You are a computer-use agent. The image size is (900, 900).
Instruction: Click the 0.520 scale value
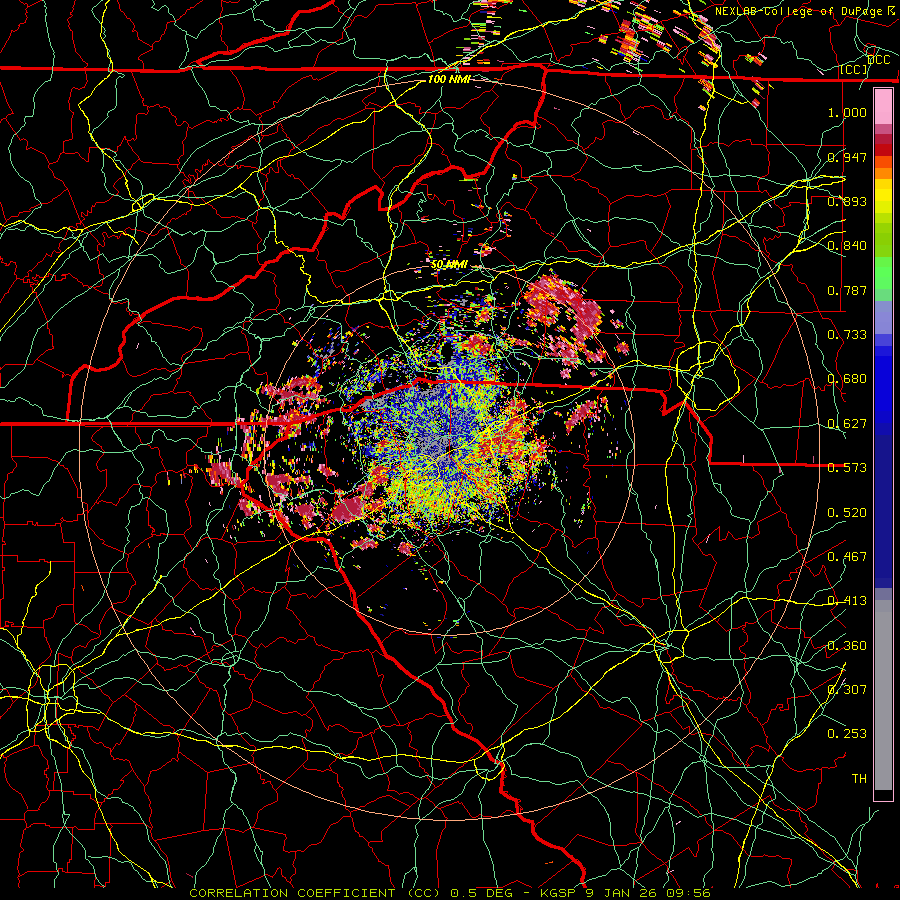(847, 513)
